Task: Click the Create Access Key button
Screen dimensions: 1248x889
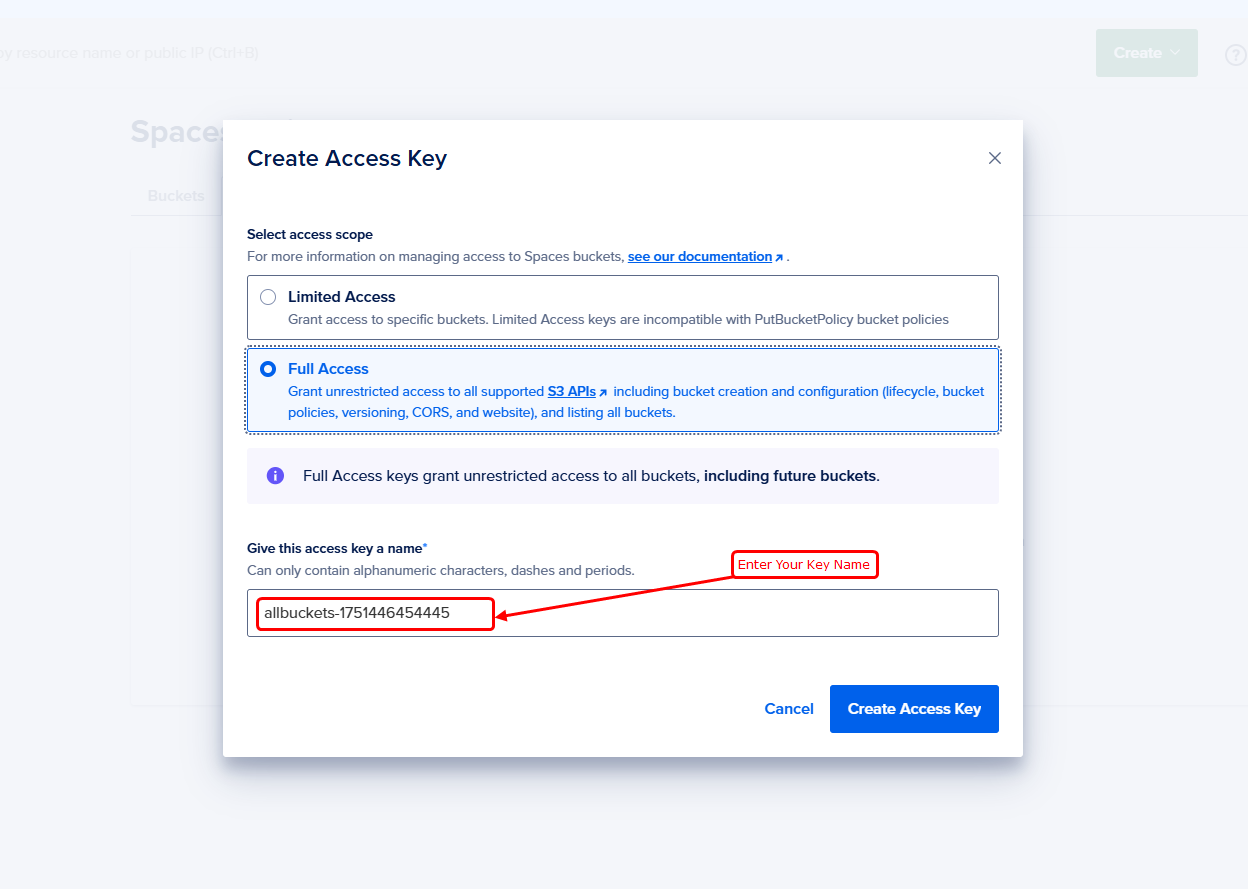Action: [x=914, y=709]
